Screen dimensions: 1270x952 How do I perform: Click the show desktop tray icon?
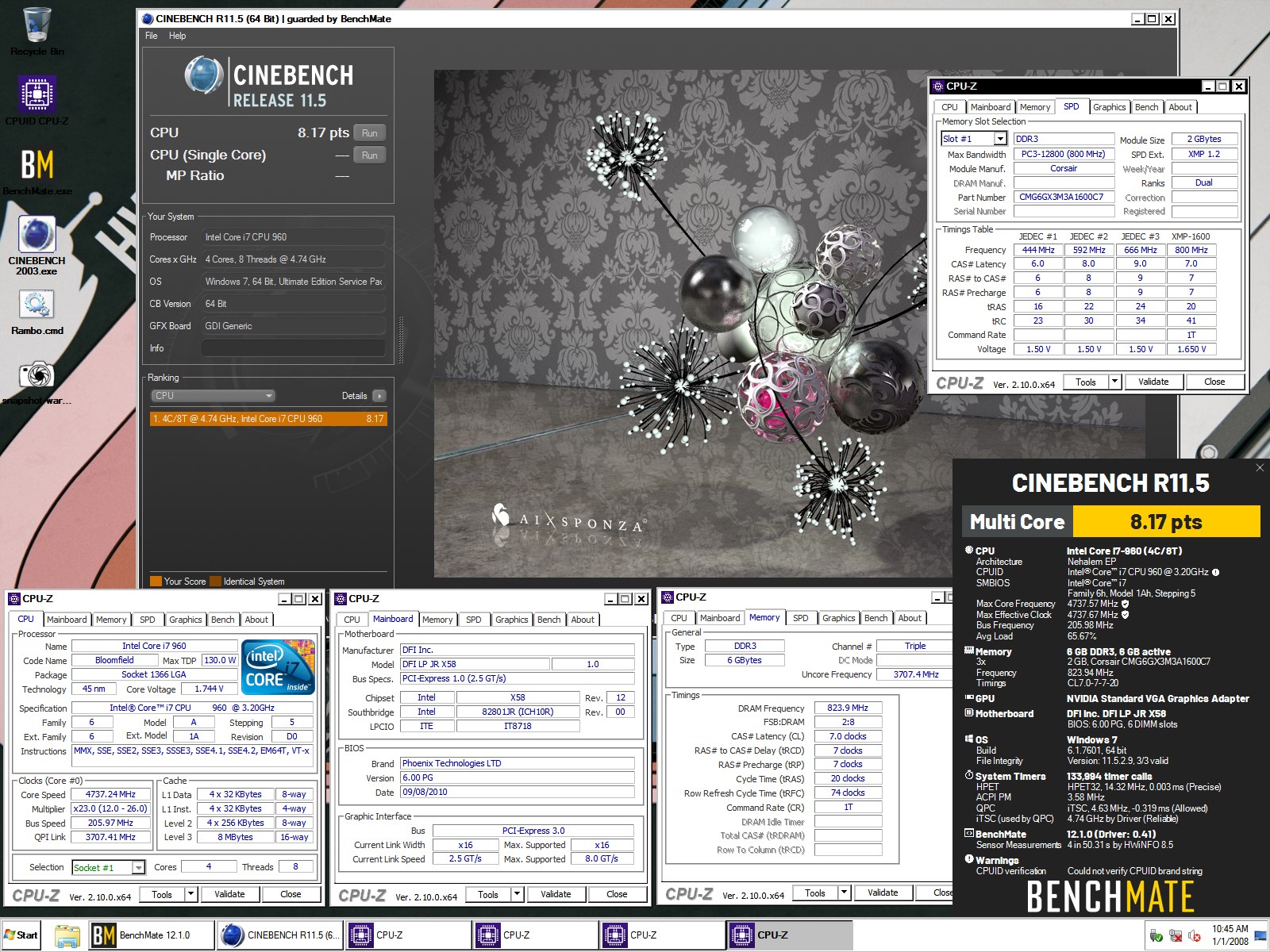pyautogui.click(x=1260, y=936)
